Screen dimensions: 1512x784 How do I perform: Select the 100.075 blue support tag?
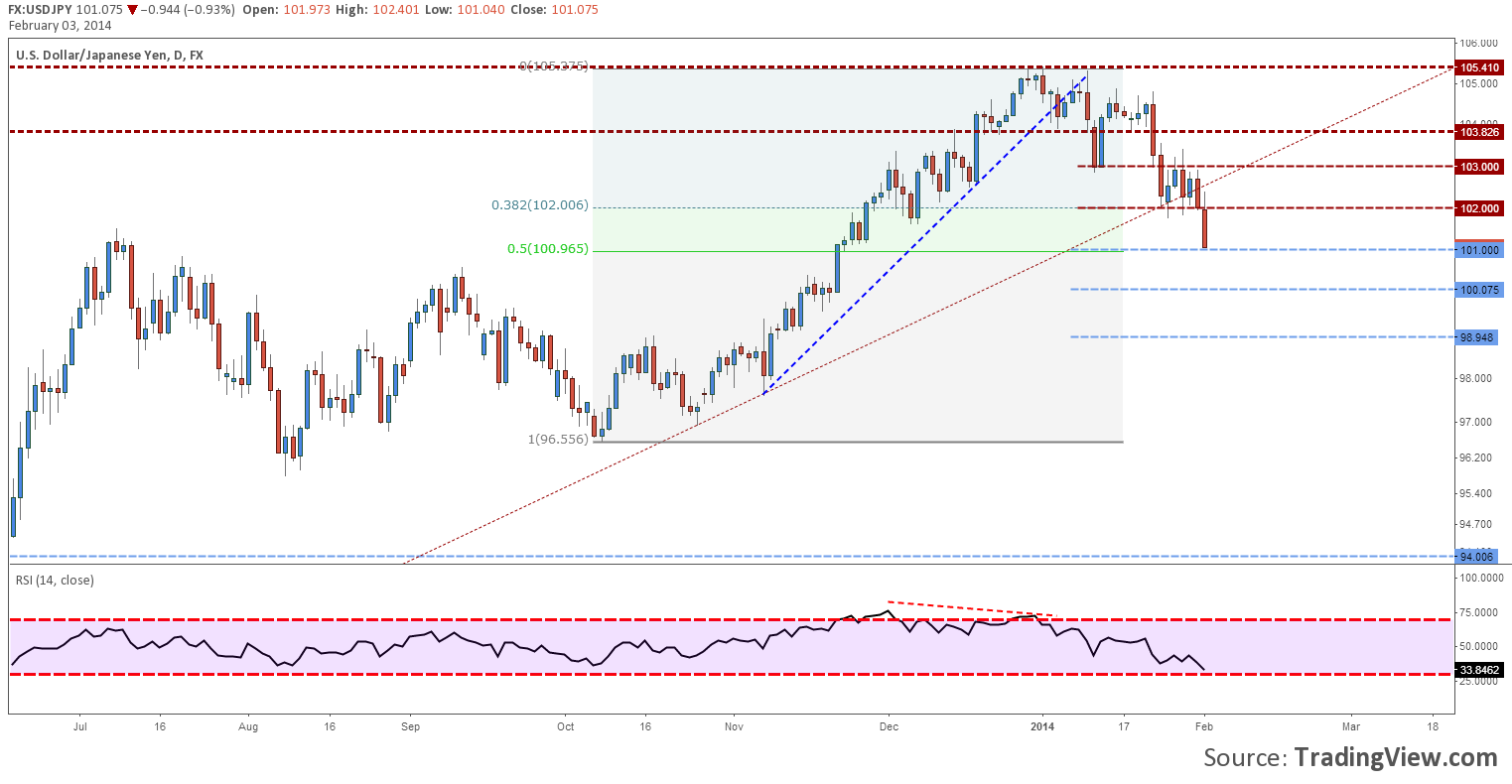[1478, 290]
